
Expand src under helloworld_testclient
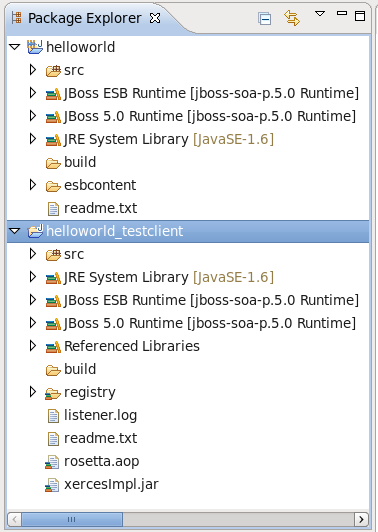click(x=33, y=254)
